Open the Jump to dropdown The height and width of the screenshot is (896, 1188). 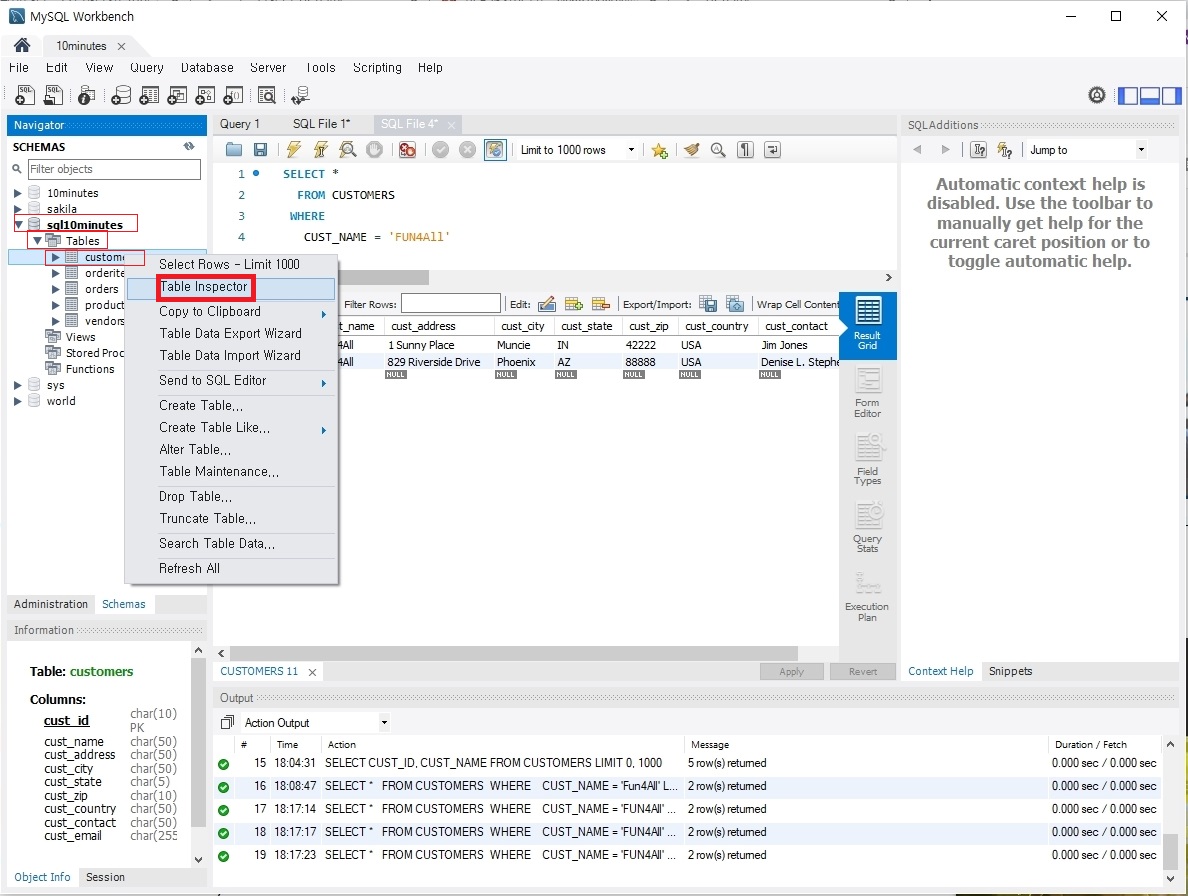click(x=1087, y=150)
